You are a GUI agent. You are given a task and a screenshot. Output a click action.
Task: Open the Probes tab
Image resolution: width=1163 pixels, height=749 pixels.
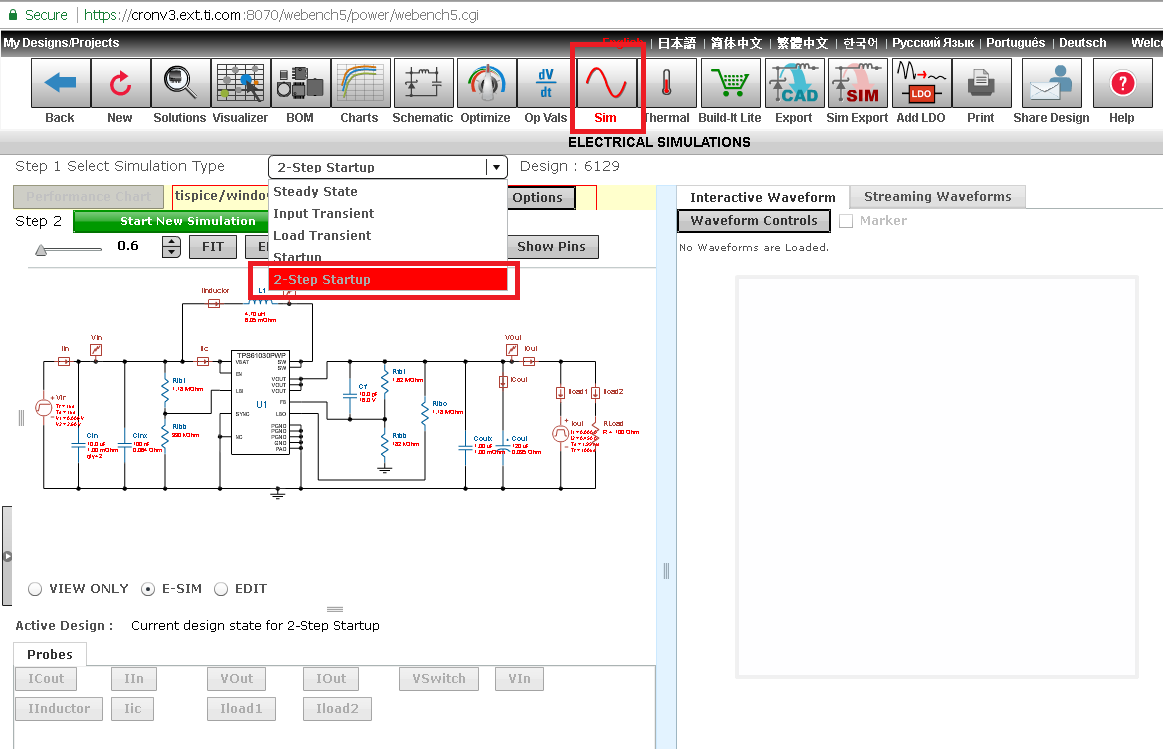[50, 655]
